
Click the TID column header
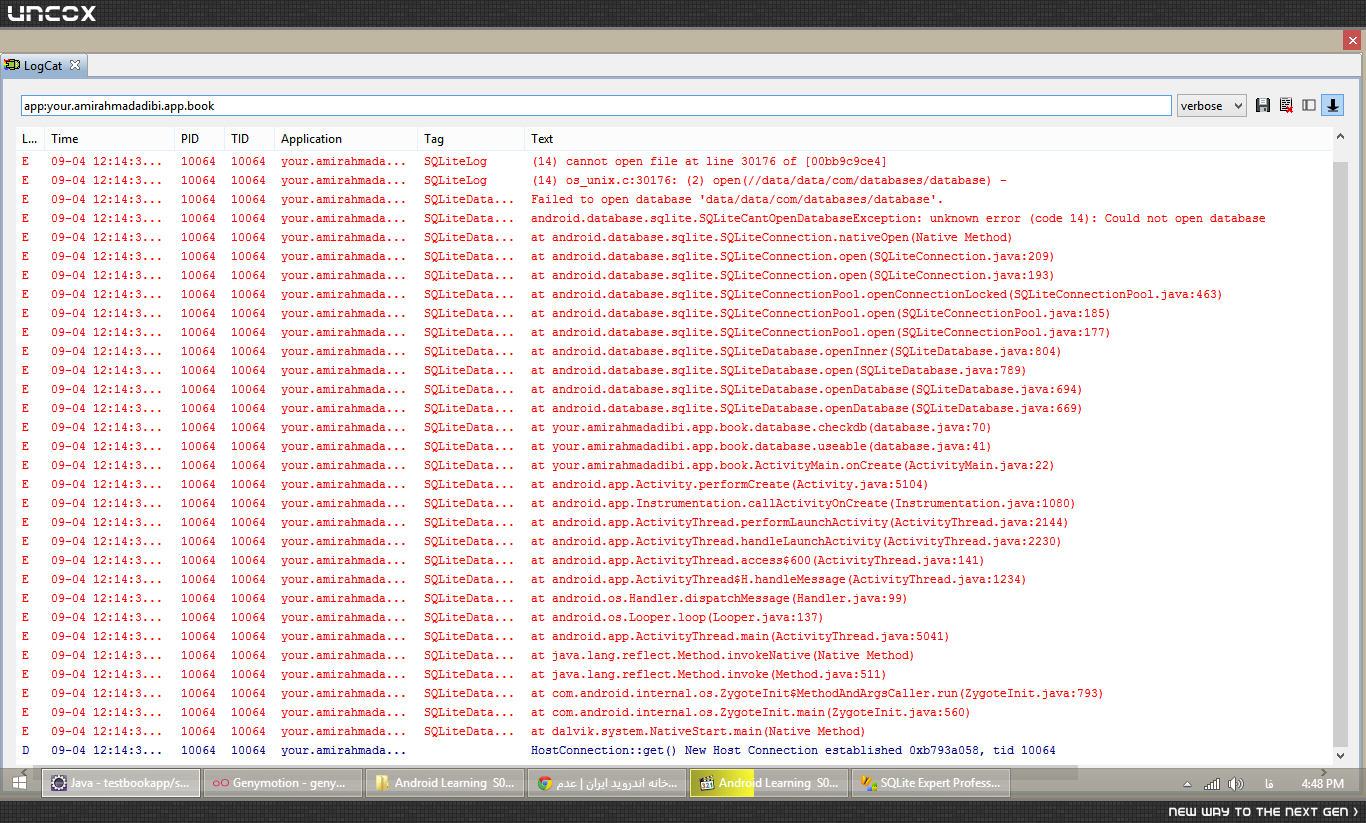(x=250, y=139)
